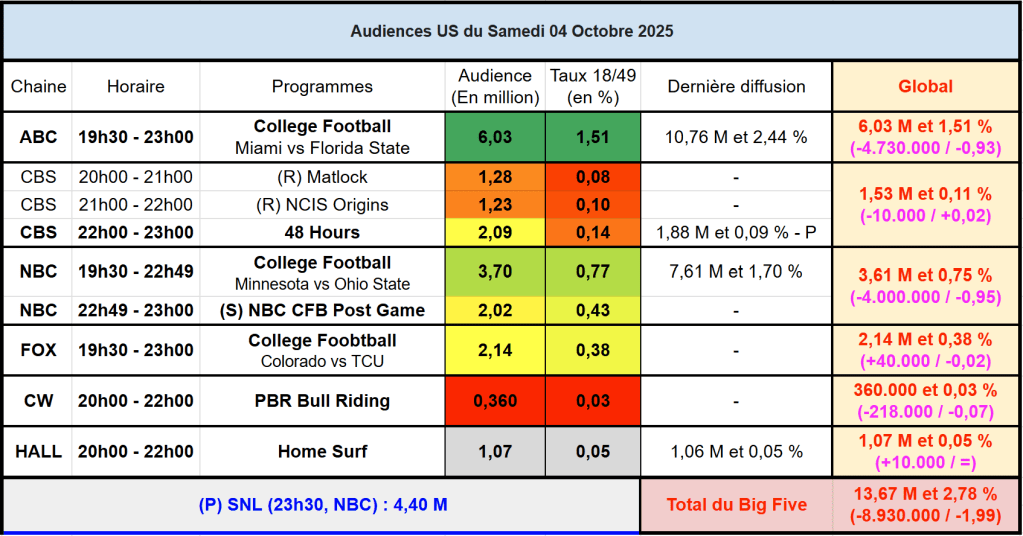This screenshot has width=1023, height=536.
Task: Click the '(S) NBC CFB Post Game' cell
Action: coord(322,310)
